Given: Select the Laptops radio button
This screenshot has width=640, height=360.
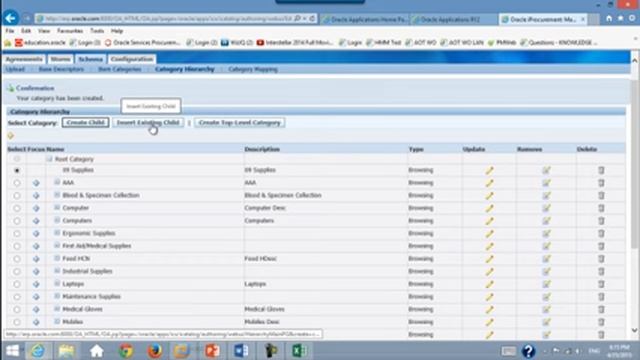Looking at the screenshot, I should coord(17,284).
